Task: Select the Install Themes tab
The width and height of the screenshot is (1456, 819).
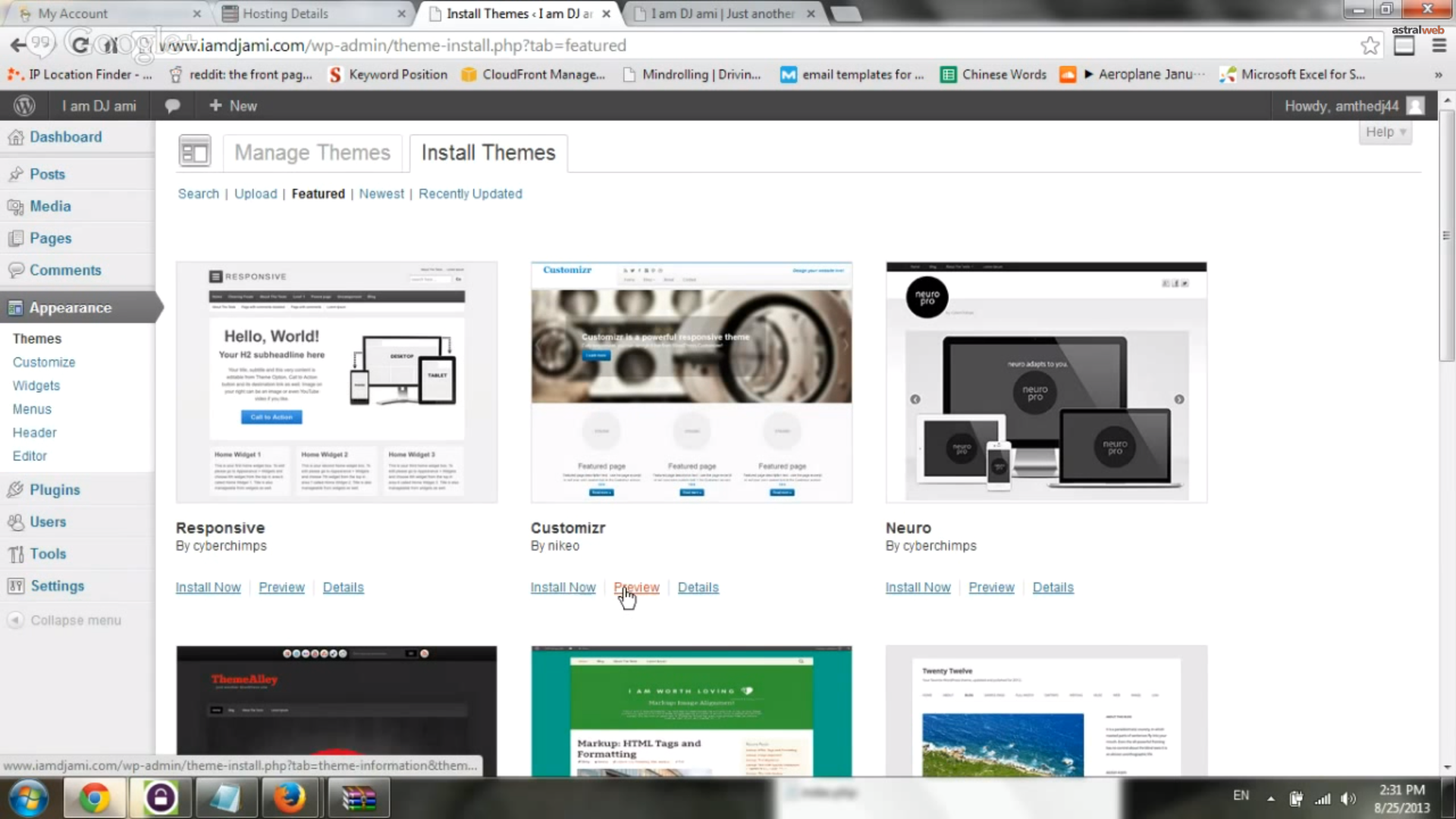Action: point(488,152)
